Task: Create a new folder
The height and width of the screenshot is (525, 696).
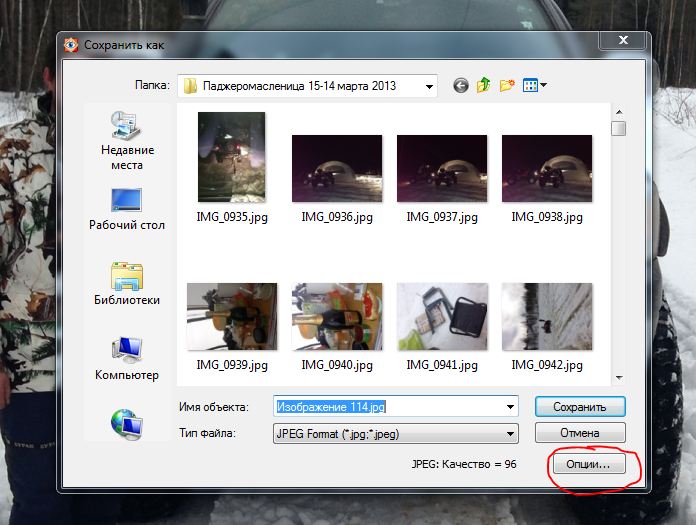Action: [507, 86]
